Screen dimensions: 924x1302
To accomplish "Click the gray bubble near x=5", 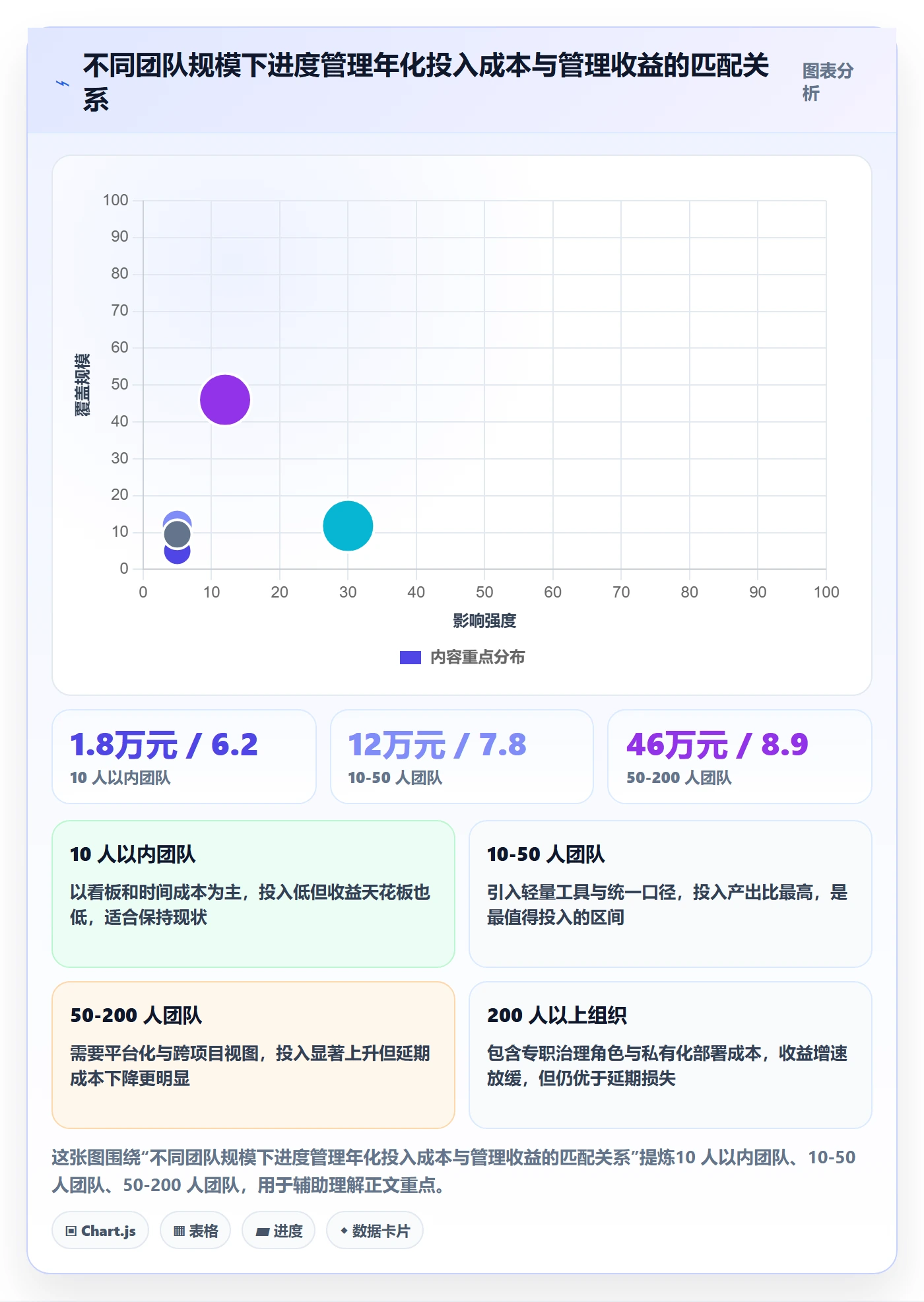I will pyautogui.click(x=177, y=534).
